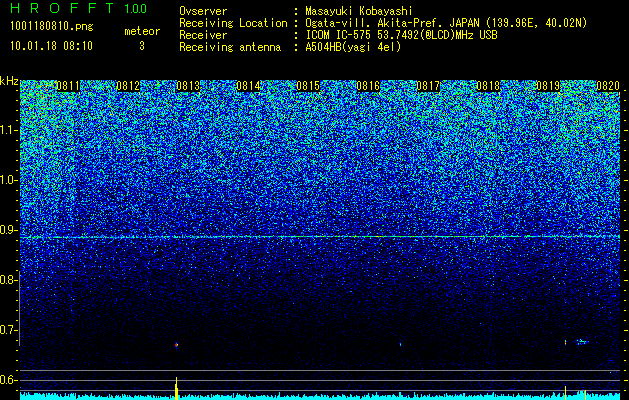Click the 0.9 kHz axis label
This screenshot has width=629, height=400.
coord(8,230)
